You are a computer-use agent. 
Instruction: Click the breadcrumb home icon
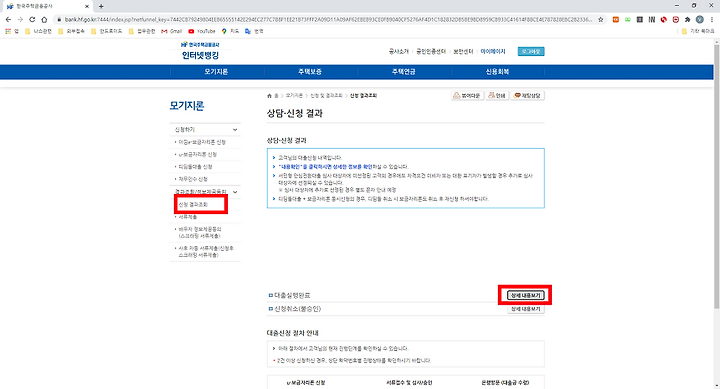[x=270, y=96]
